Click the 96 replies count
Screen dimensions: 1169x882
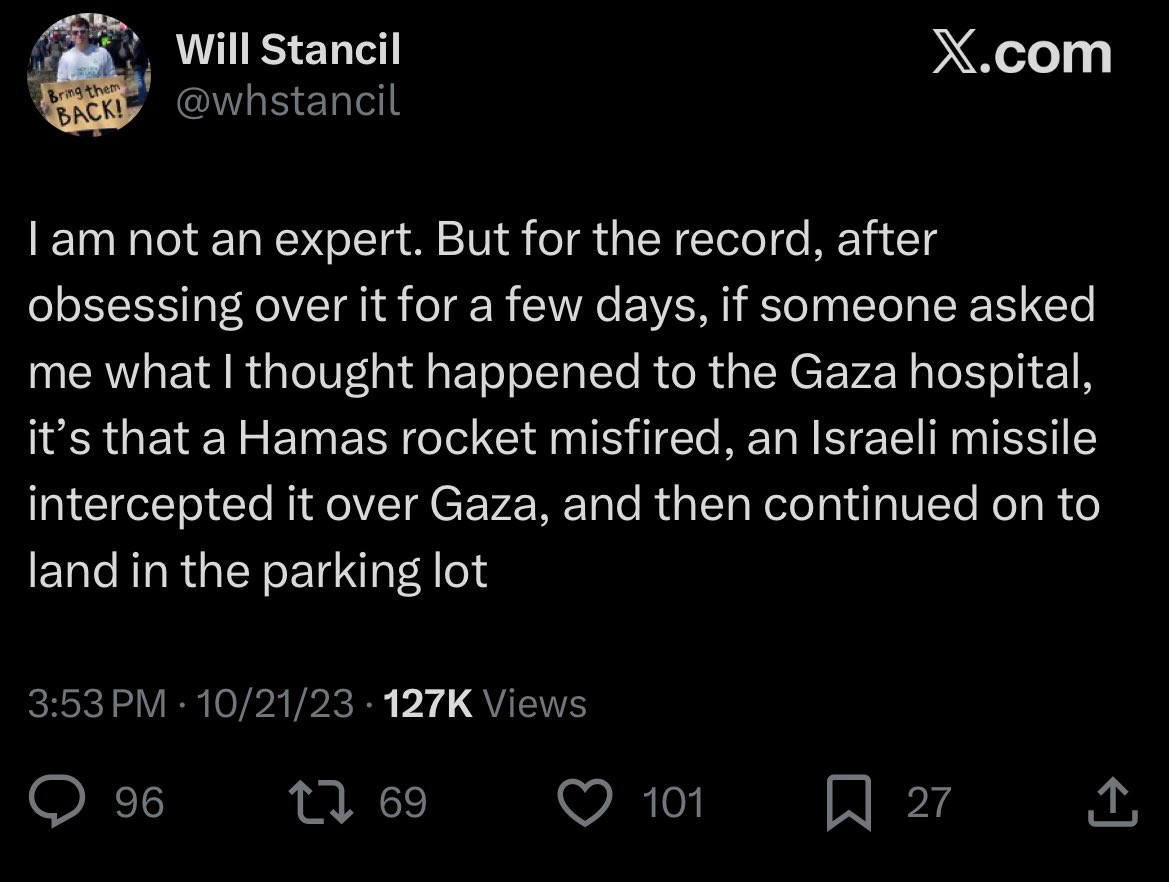pyautogui.click(x=139, y=802)
